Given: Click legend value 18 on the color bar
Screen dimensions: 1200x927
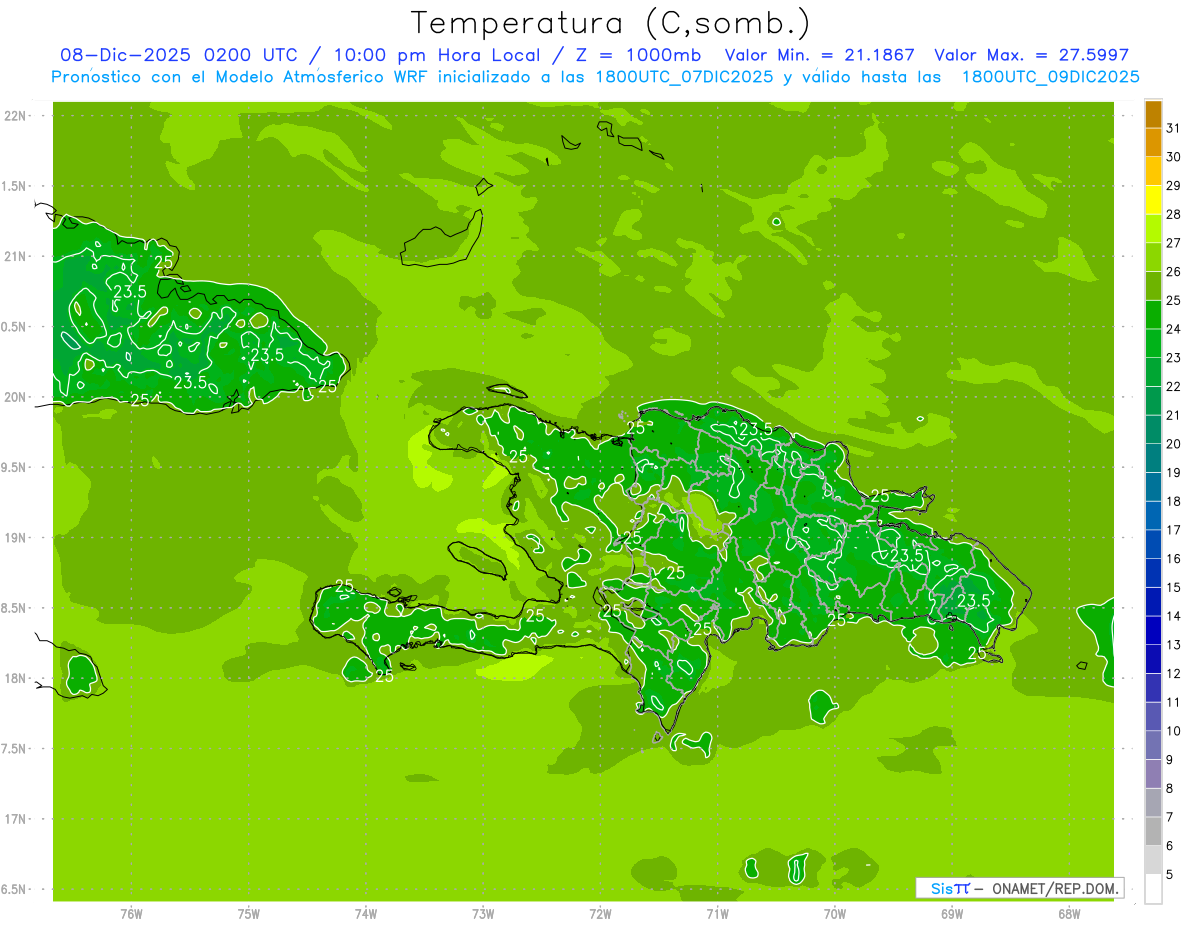Looking at the screenshot, I should pyautogui.click(x=1174, y=501).
